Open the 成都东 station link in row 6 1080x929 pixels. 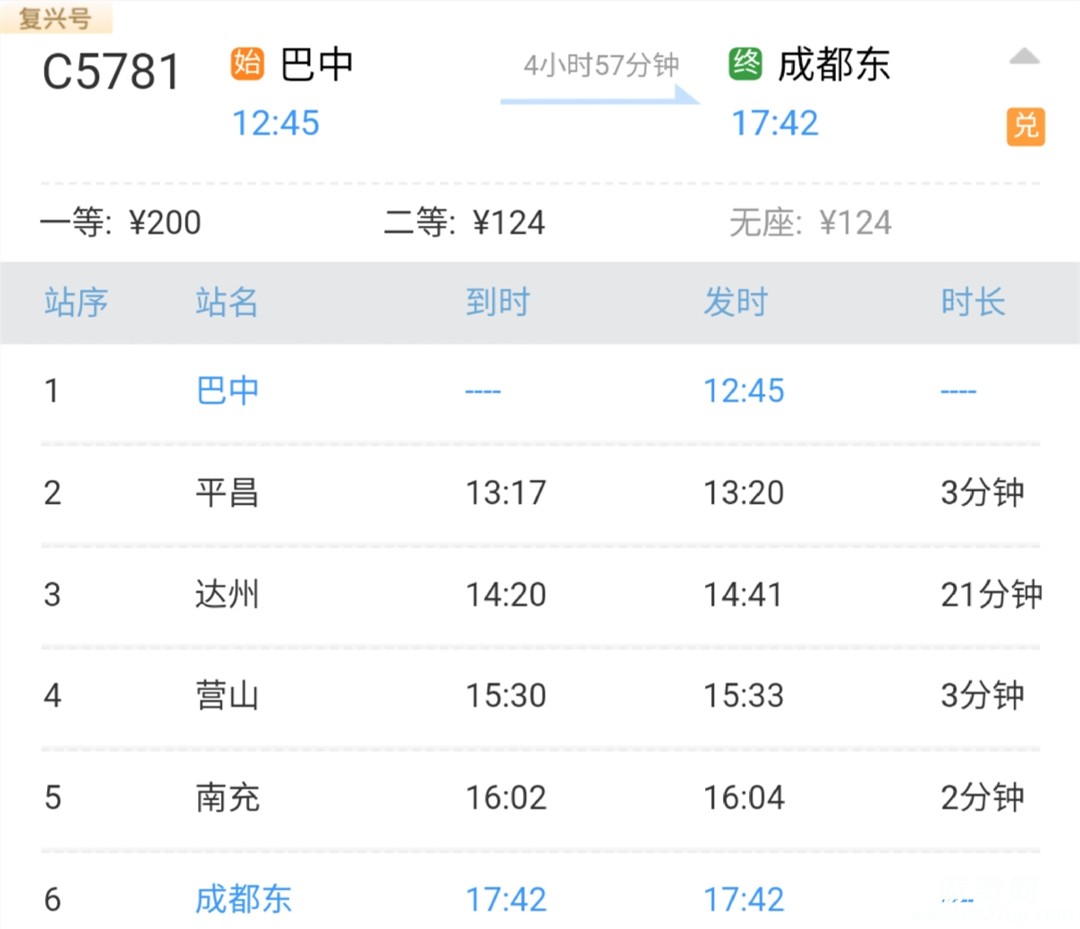tap(243, 899)
